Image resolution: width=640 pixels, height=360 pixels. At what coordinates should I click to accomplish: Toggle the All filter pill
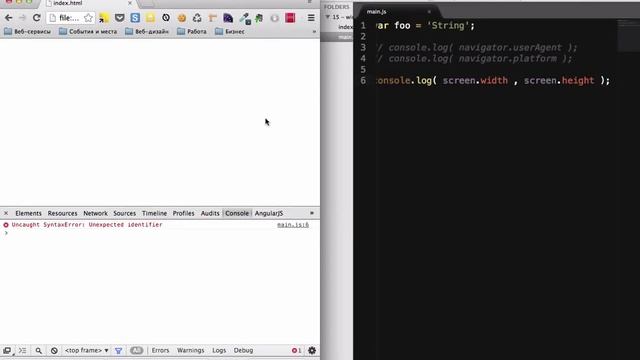[136, 351]
